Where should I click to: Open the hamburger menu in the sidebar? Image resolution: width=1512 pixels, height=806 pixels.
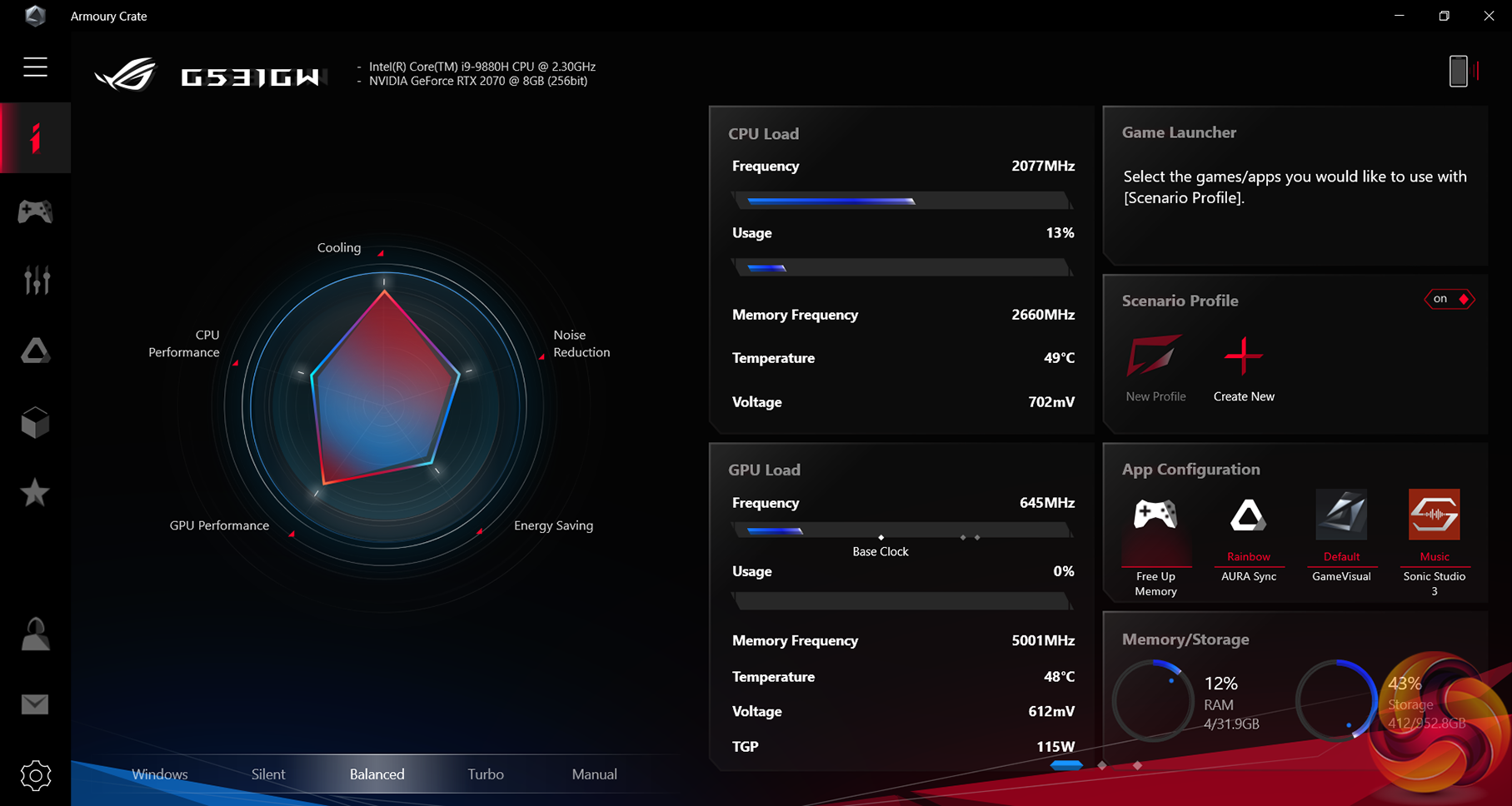click(35, 67)
